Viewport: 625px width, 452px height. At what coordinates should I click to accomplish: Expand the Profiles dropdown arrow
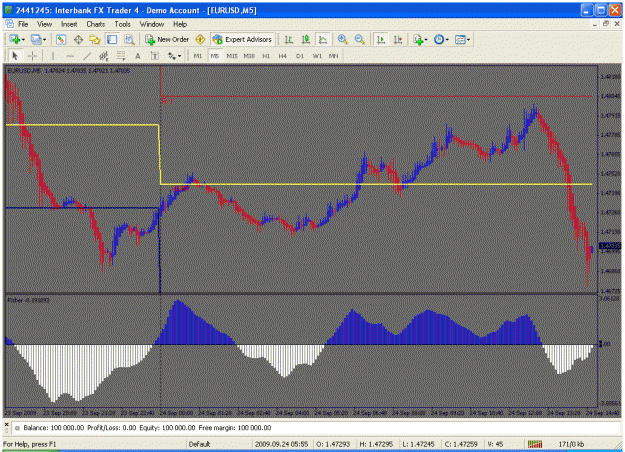point(45,39)
